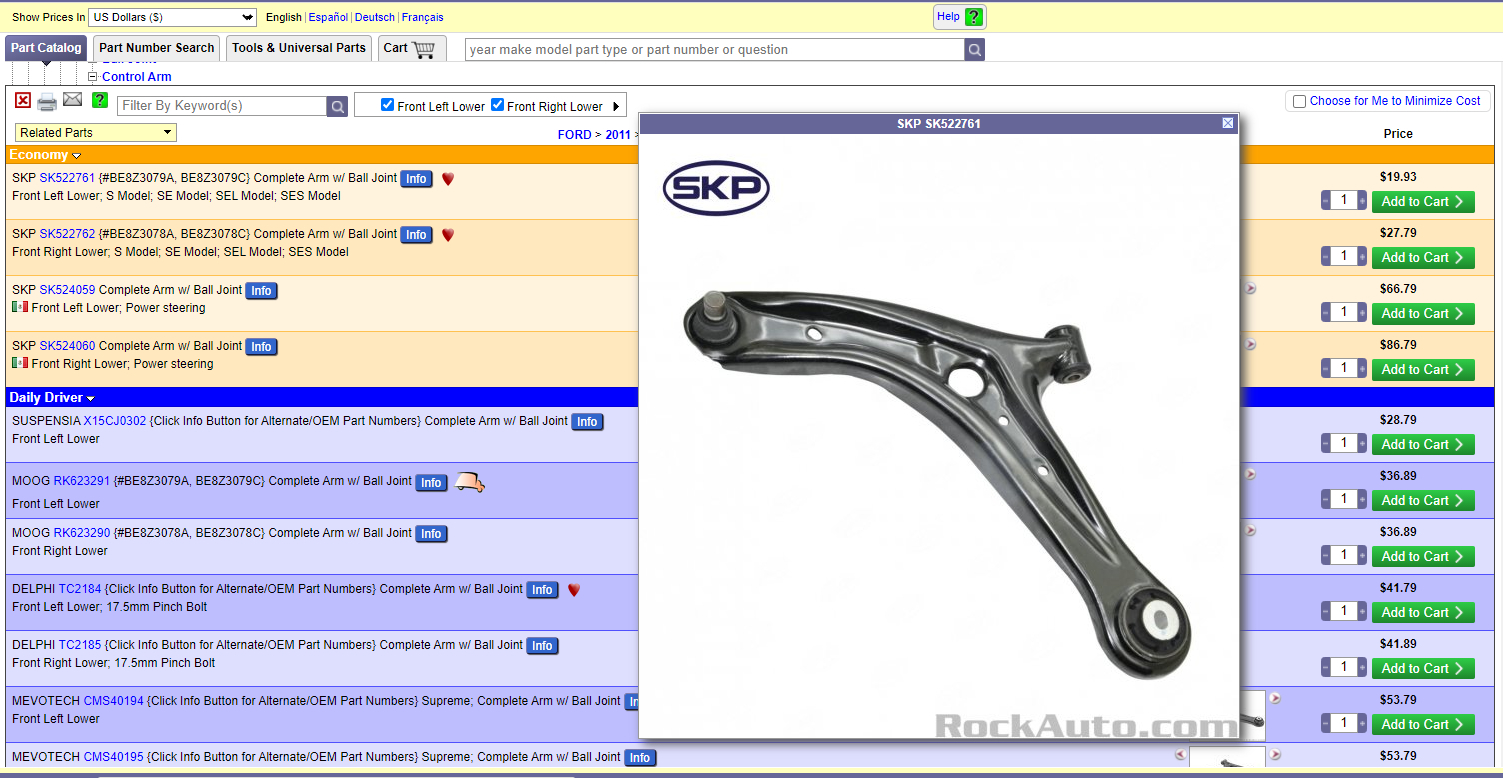1503x778 pixels.
Task: Switch language to Deutsch
Action: pos(375,17)
